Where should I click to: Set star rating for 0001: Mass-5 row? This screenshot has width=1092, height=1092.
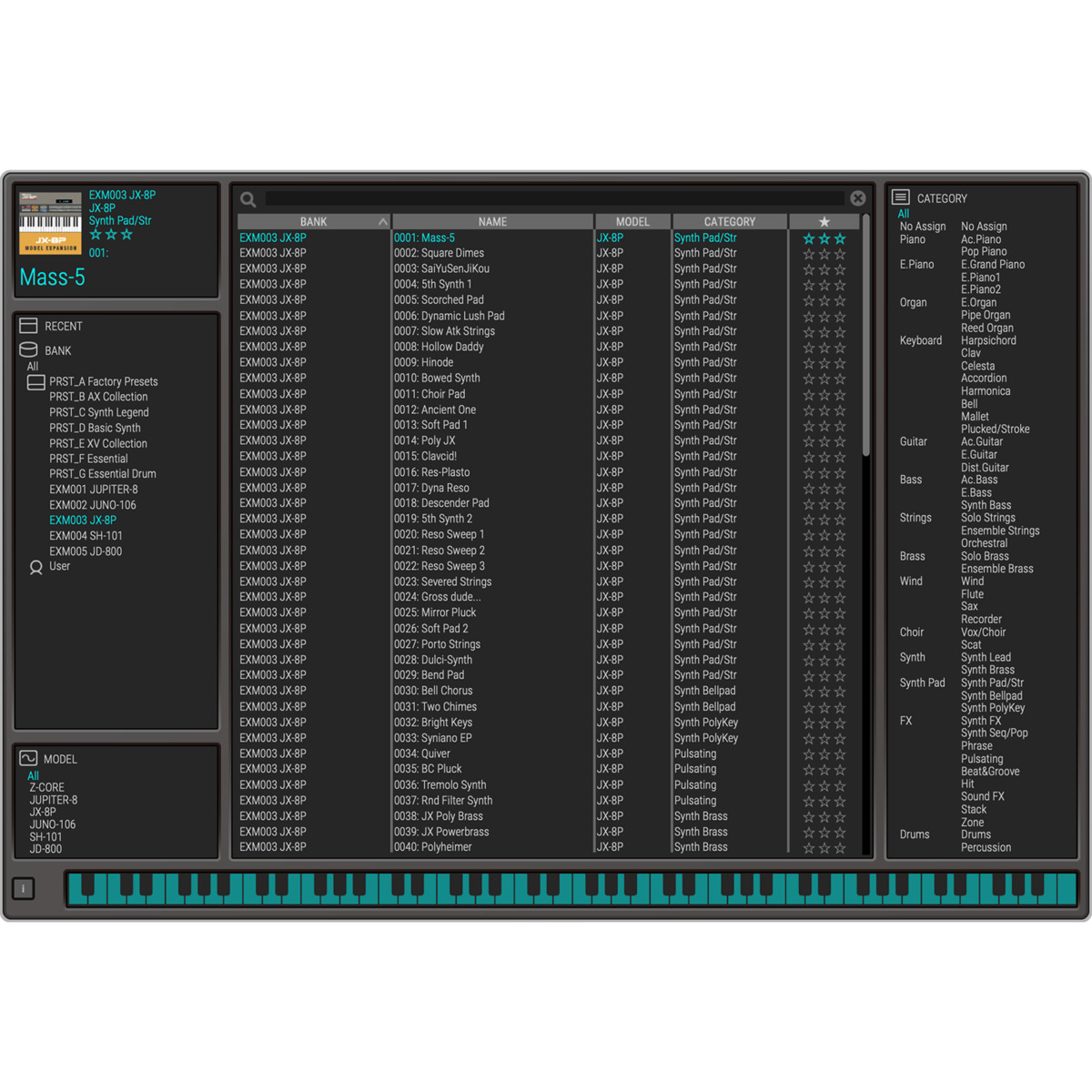coord(824,238)
